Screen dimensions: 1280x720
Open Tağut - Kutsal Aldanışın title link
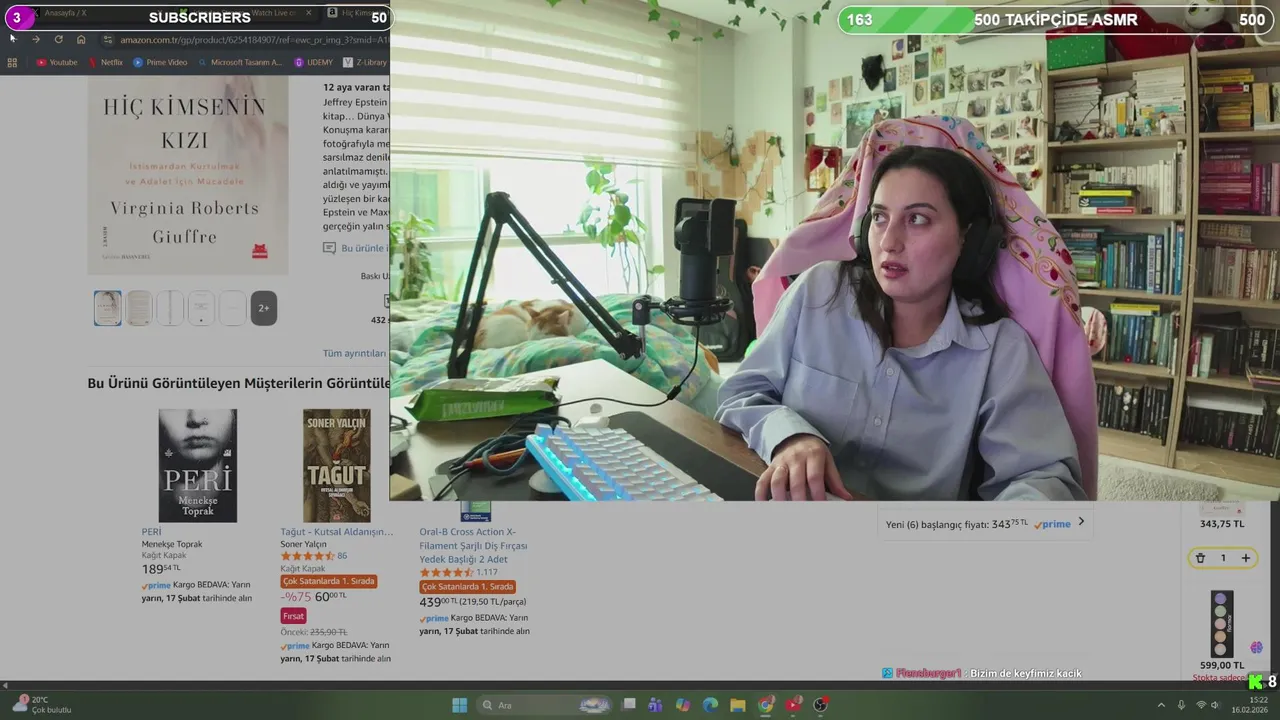click(x=337, y=532)
